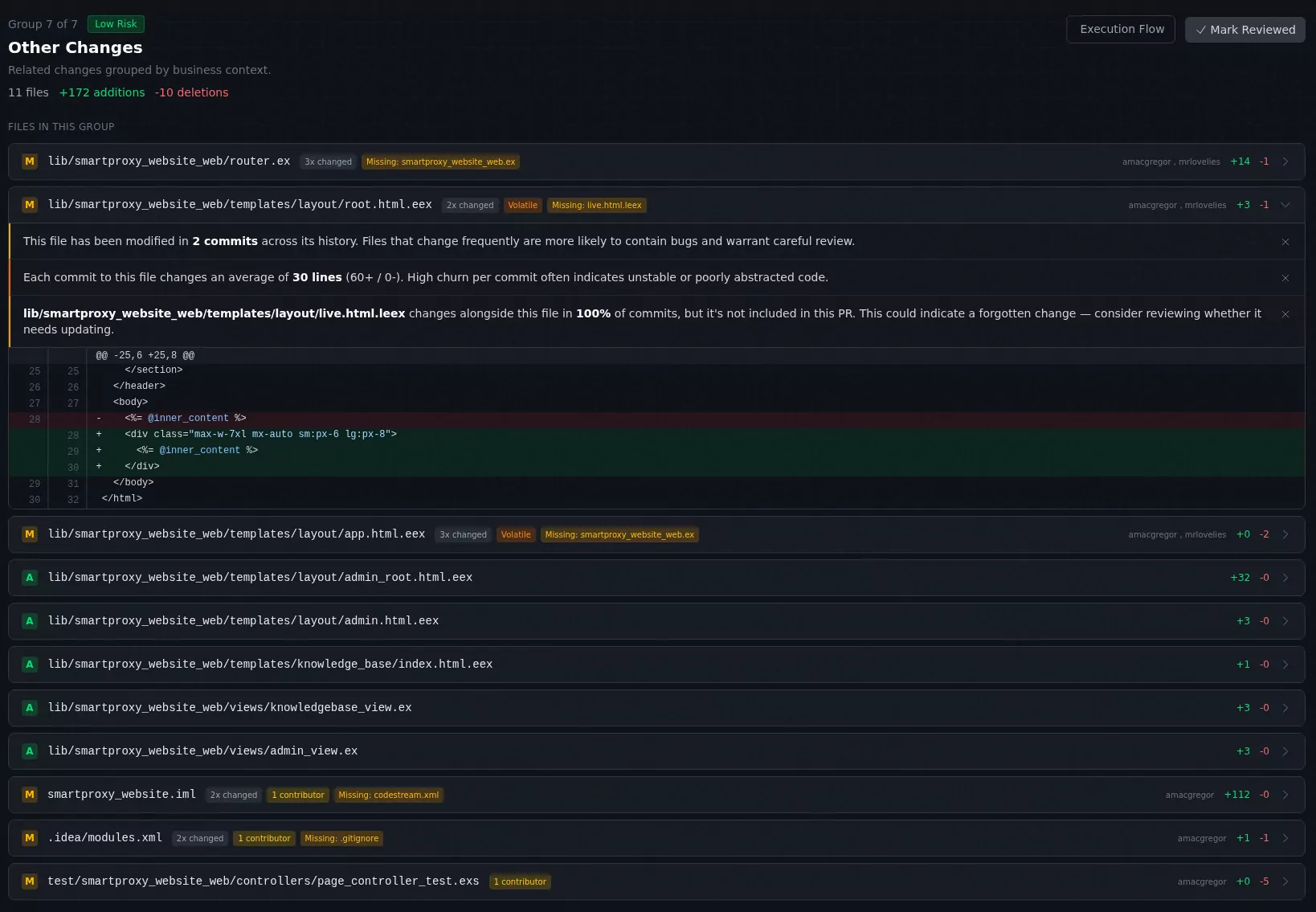Click the A icon for admin.html.eex
Screen dimensions: 1316x912
pos(30,620)
